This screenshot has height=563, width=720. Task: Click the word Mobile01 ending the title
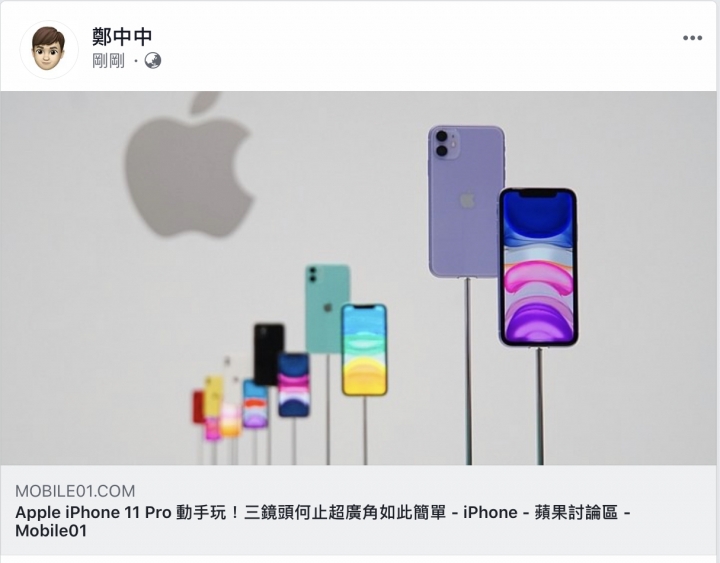51,531
